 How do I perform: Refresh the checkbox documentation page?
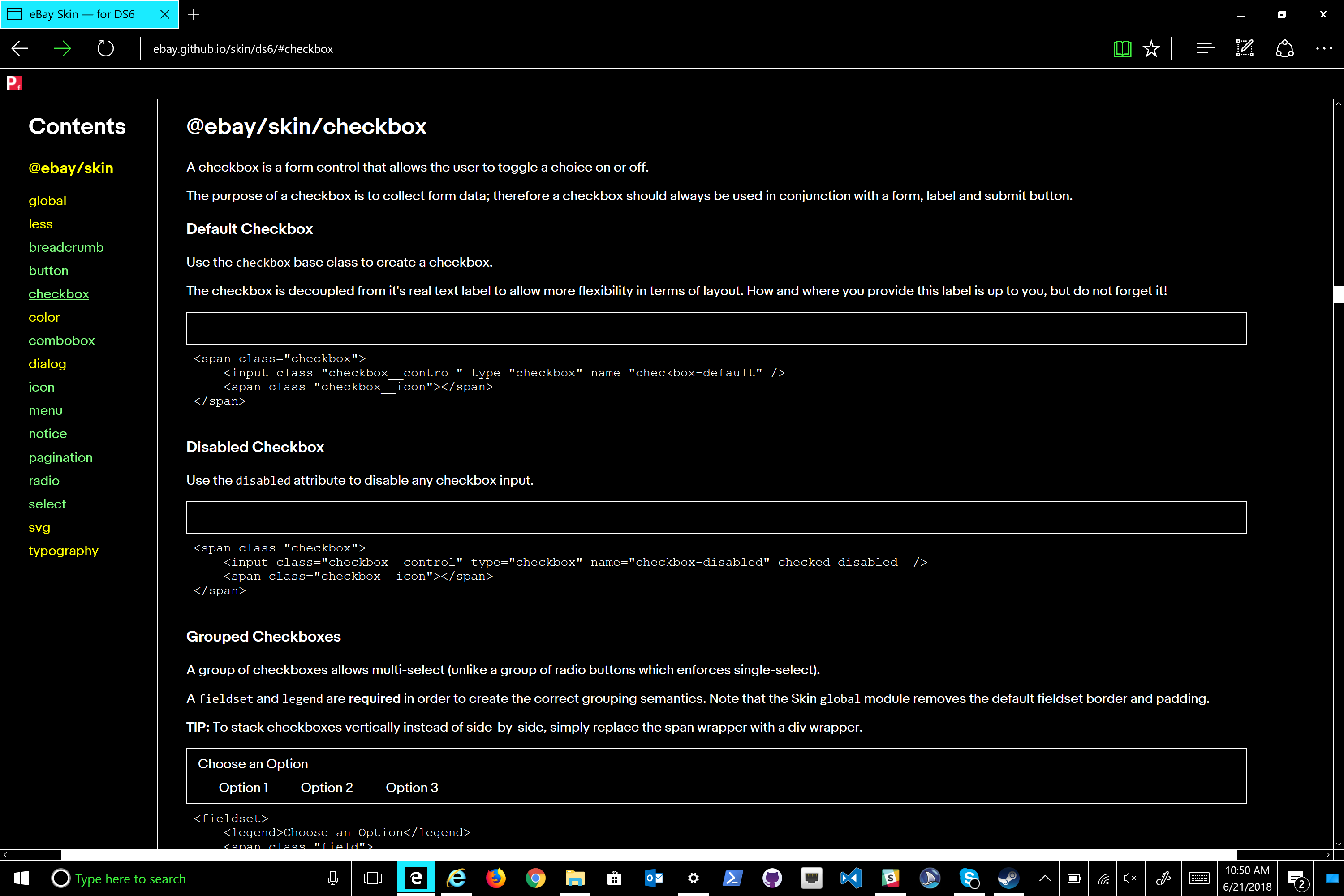pos(105,48)
